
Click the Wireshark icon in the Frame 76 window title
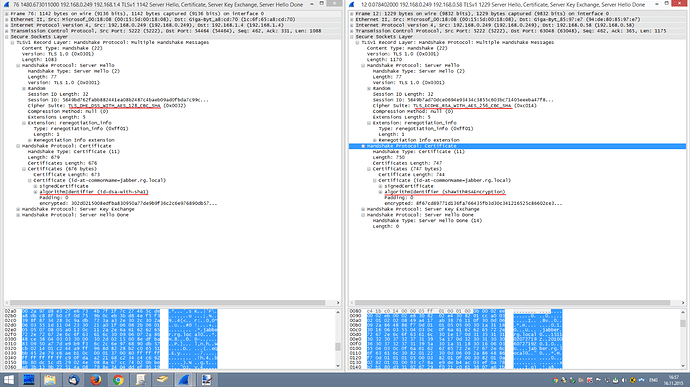coord(7,4)
